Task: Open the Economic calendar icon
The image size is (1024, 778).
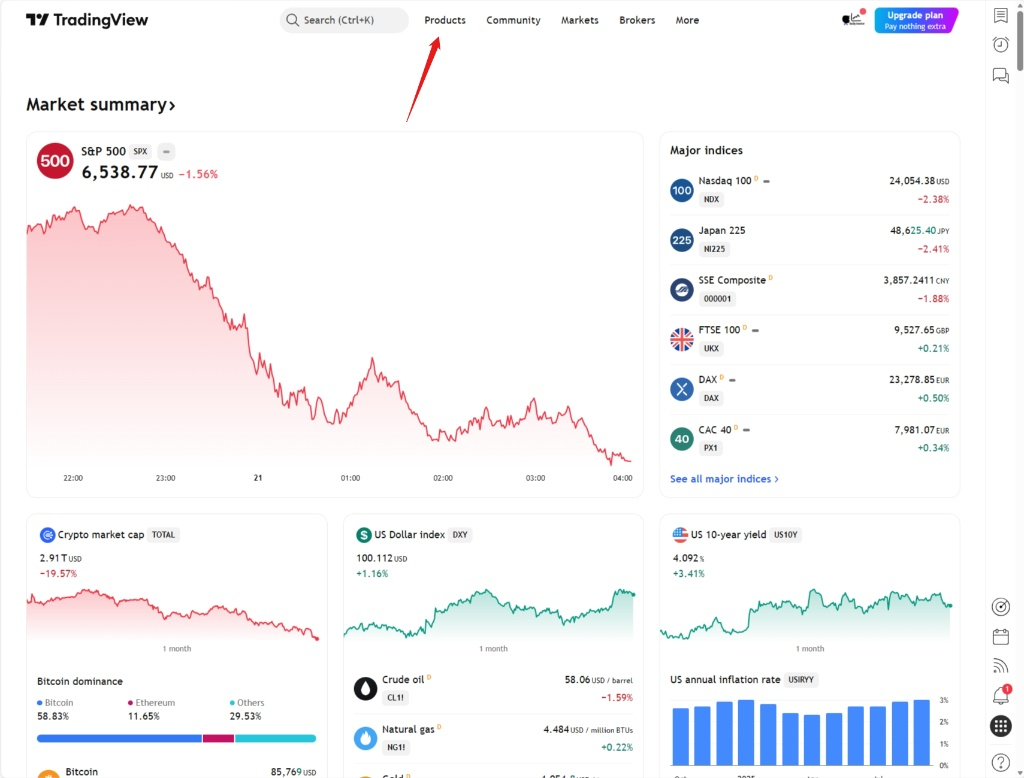Action: (x=1001, y=635)
